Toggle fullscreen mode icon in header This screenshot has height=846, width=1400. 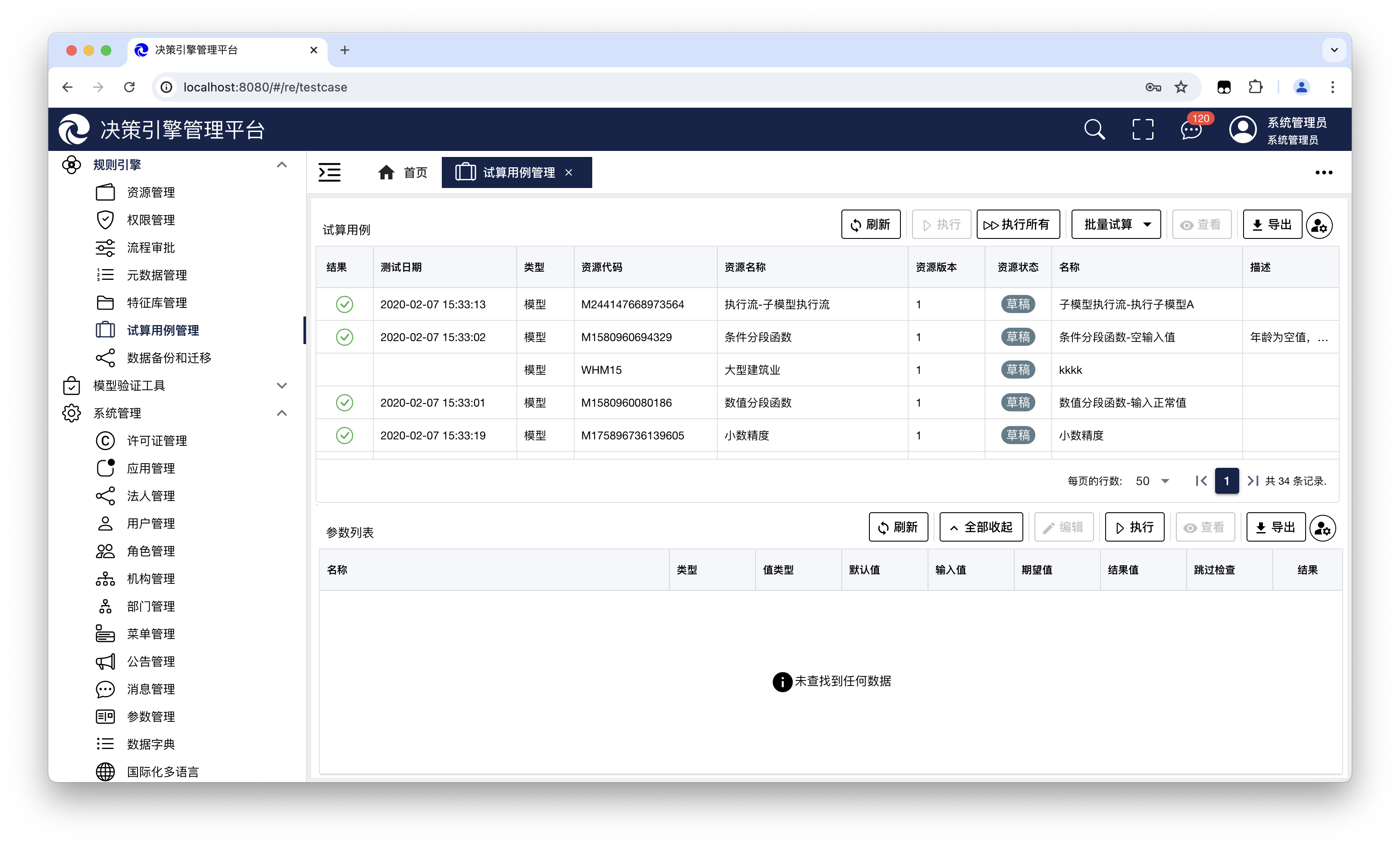(1142, 130)
